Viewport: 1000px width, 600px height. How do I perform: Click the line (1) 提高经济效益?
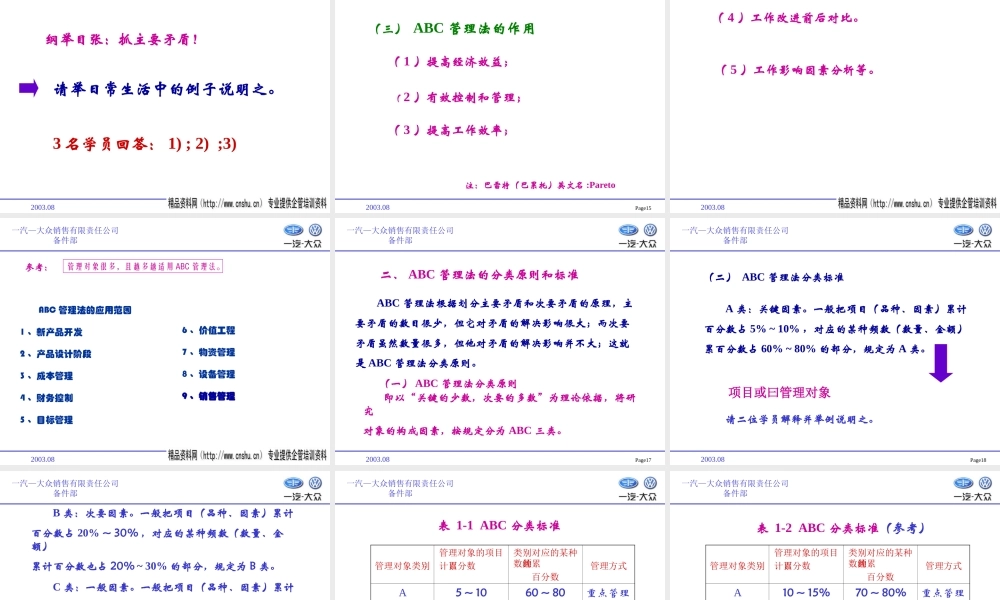click(x=452, y=62)
